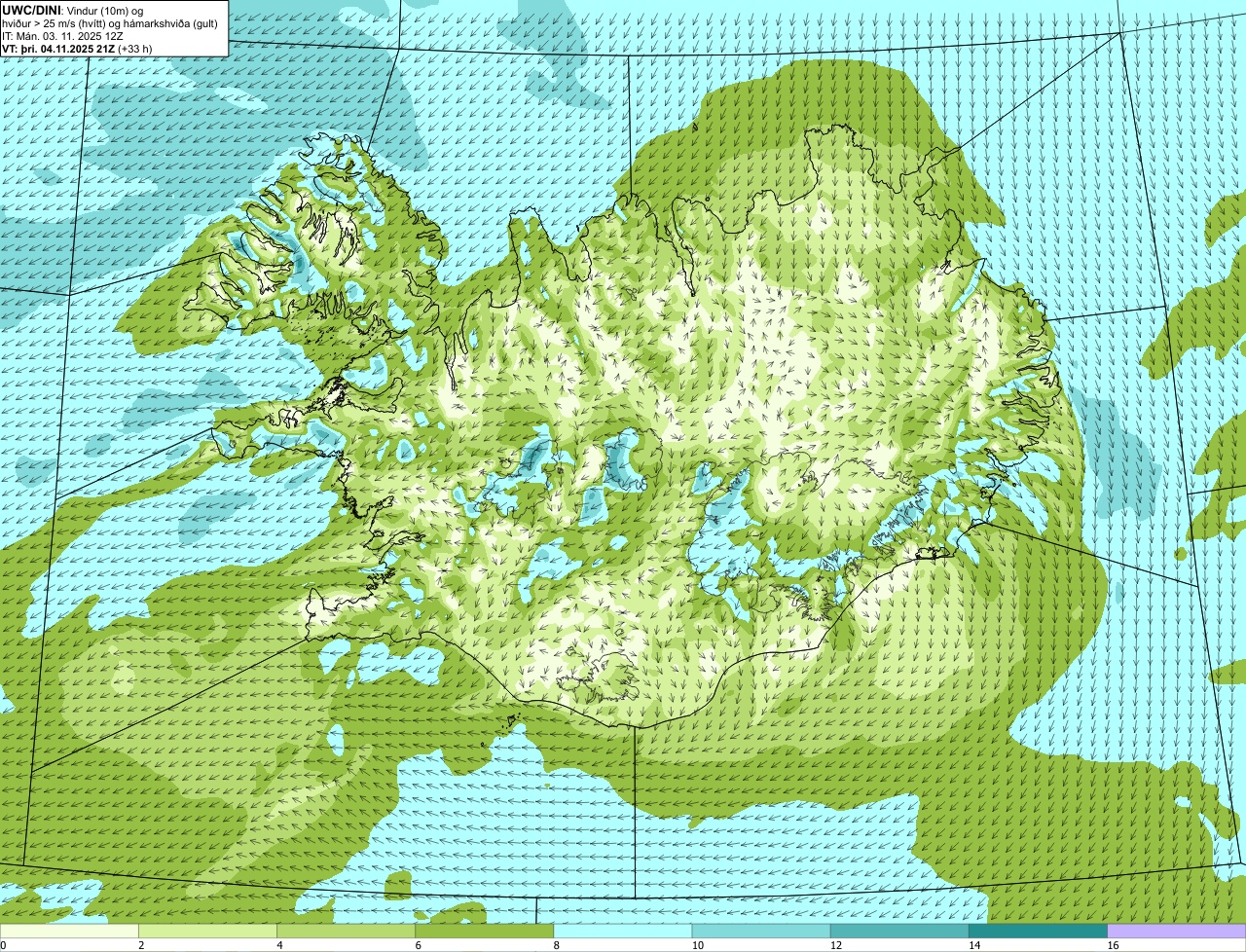Screen dimensions: 1246x952
Task: Click the pale yellow 0–2 m/s legend swatch
Action: (x=69, y=931)
